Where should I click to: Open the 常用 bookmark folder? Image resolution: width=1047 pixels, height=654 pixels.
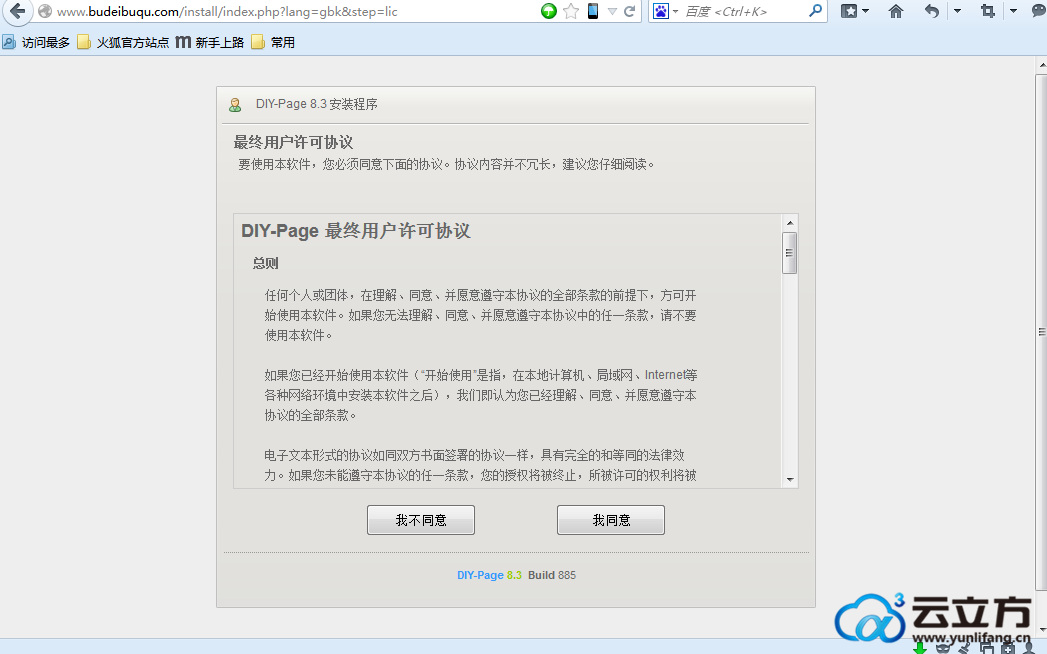point(273,43)
